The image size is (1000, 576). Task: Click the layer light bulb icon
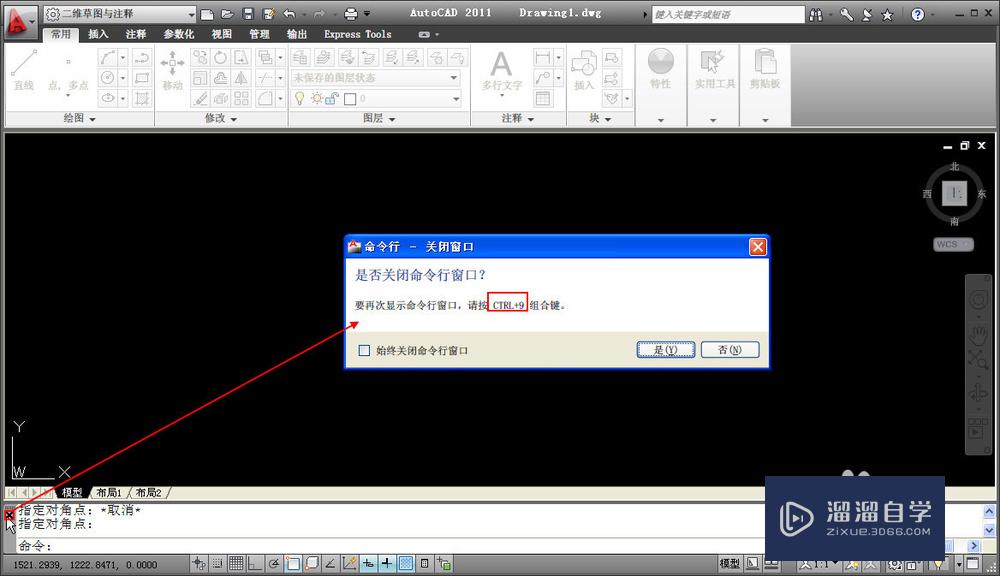[x=300, y=97]
